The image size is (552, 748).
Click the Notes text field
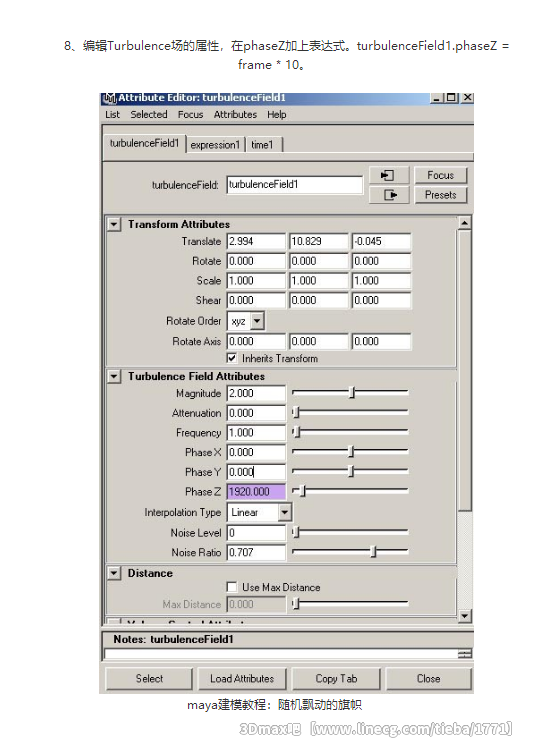pyautogui.click(x=281, y=654)
